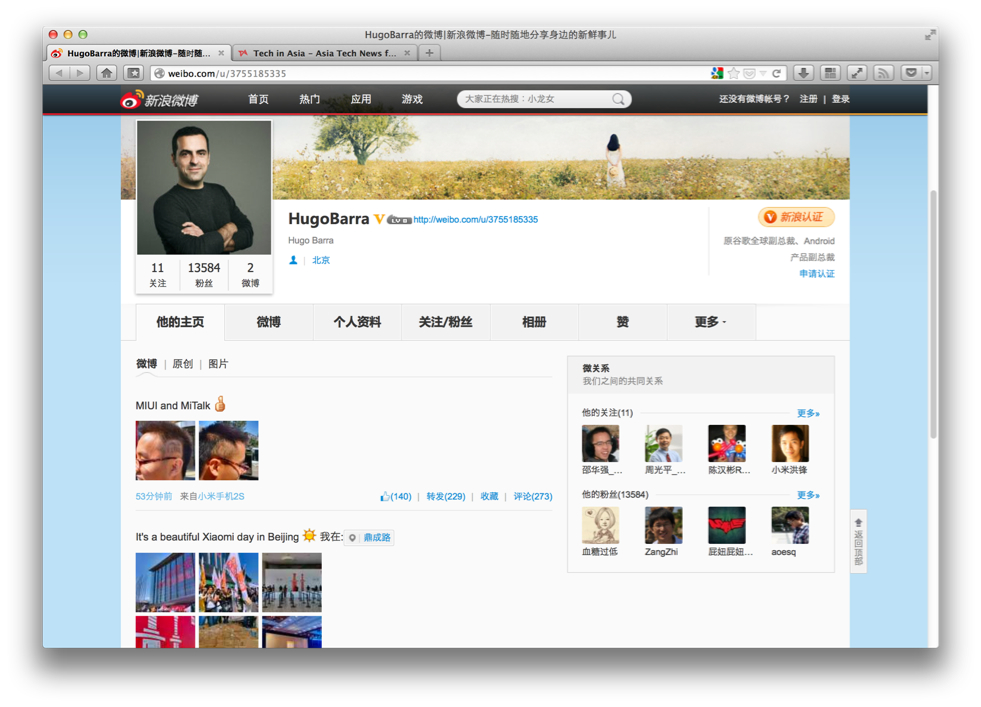981x707 pixels.
Task: Open the 游戏 navigation item
Action: coord(412,99)
